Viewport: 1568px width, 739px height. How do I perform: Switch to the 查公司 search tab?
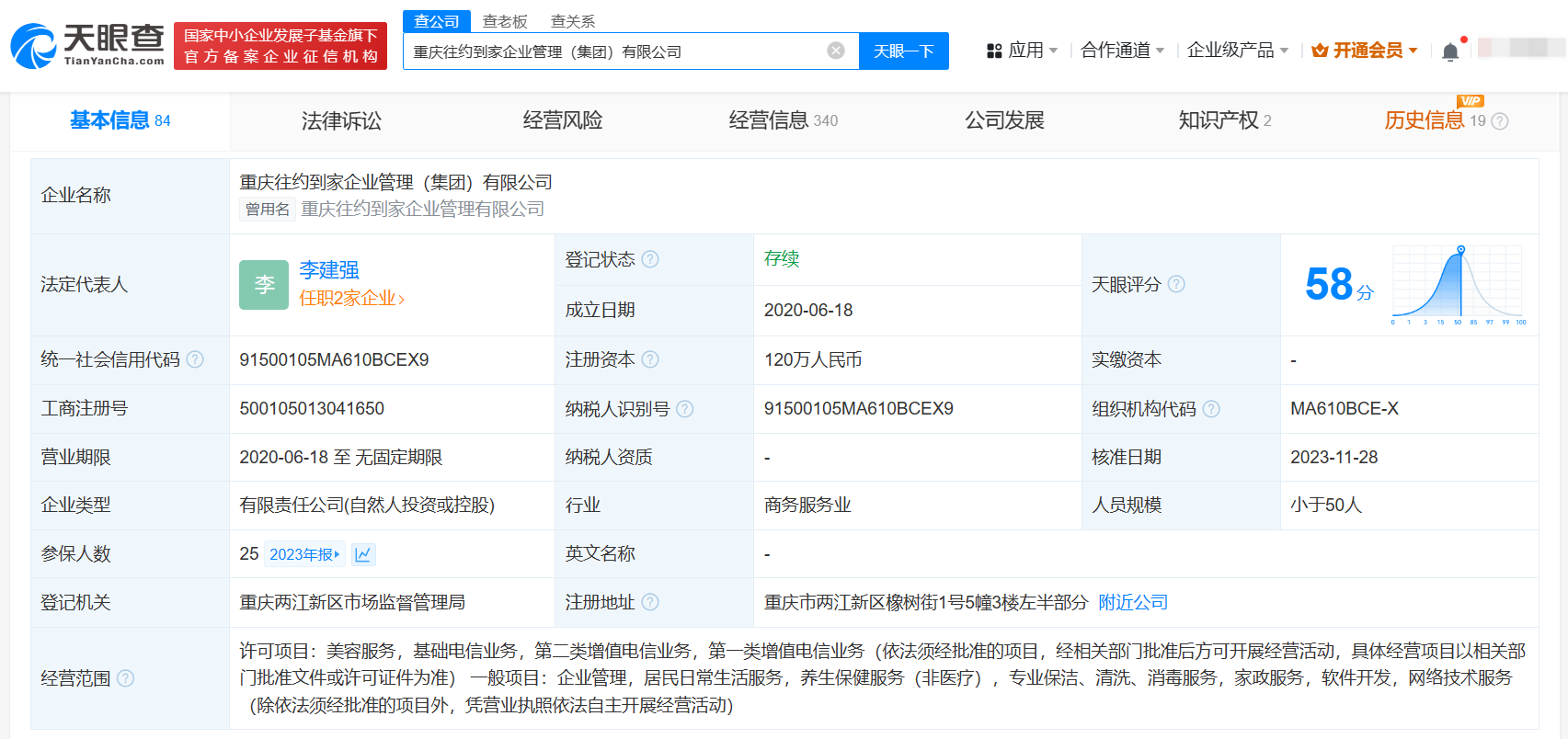coord(437,21)
